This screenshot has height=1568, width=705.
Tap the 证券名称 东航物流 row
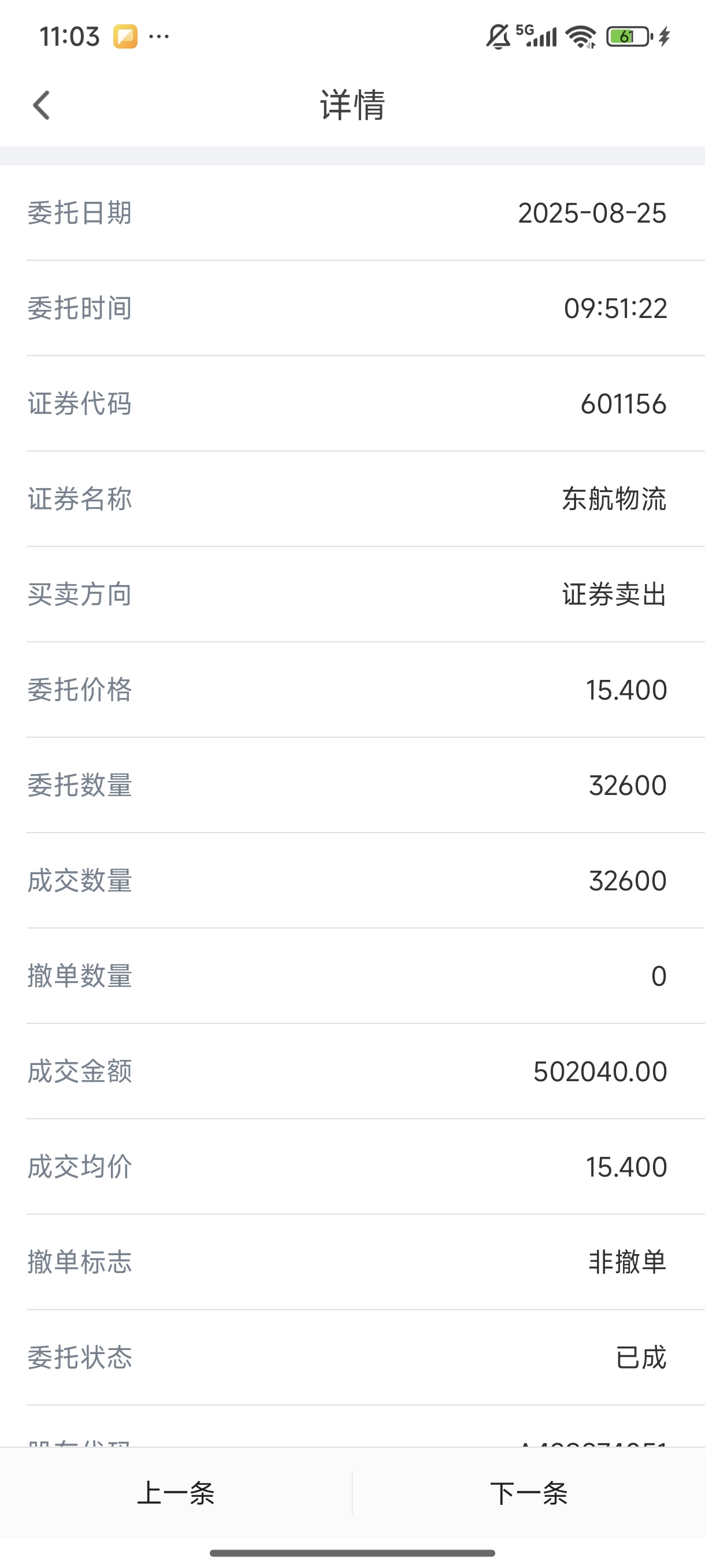click(353, 499)
